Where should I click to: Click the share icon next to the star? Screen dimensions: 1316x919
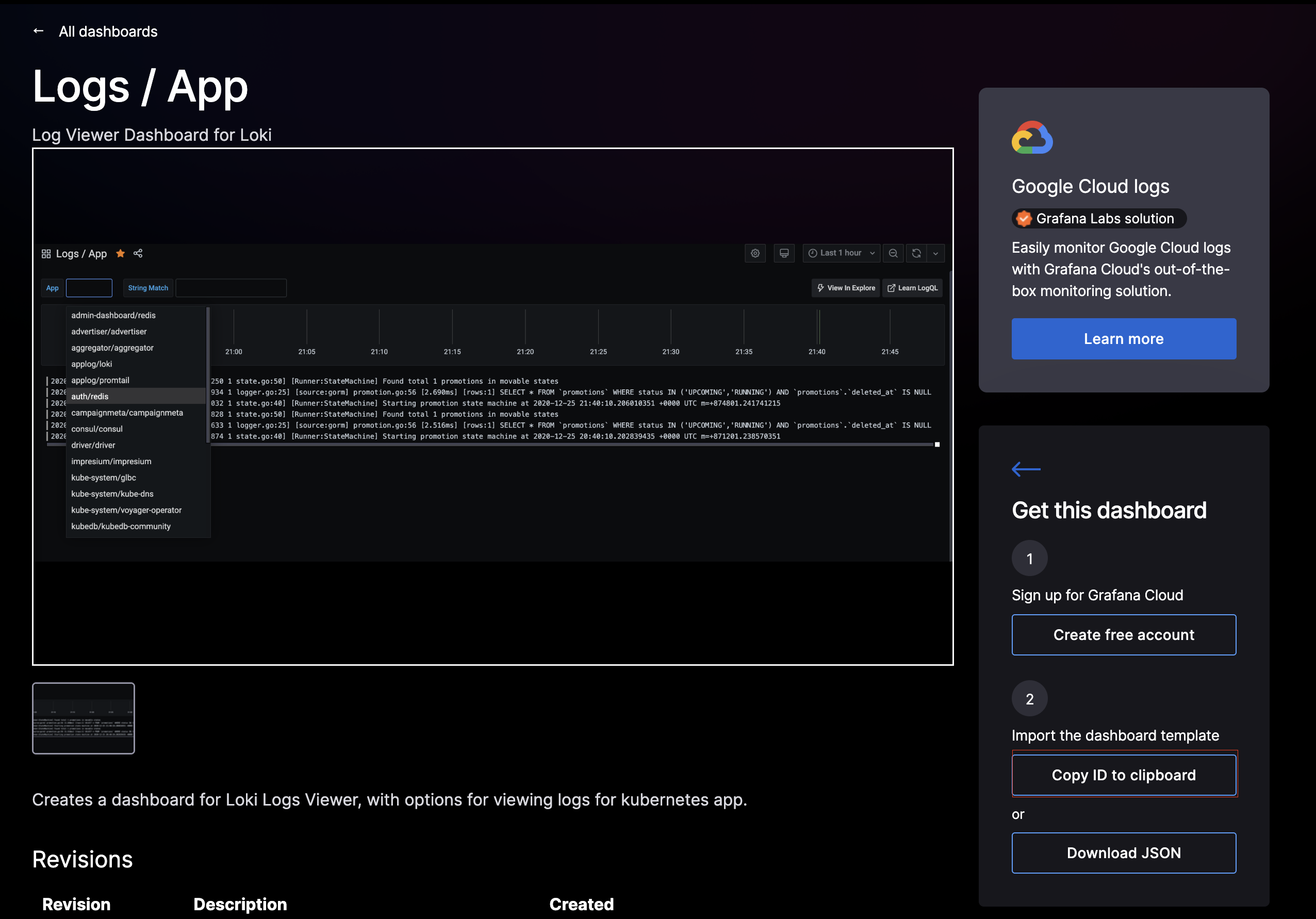pyautogui.click(x=138, y=253)
